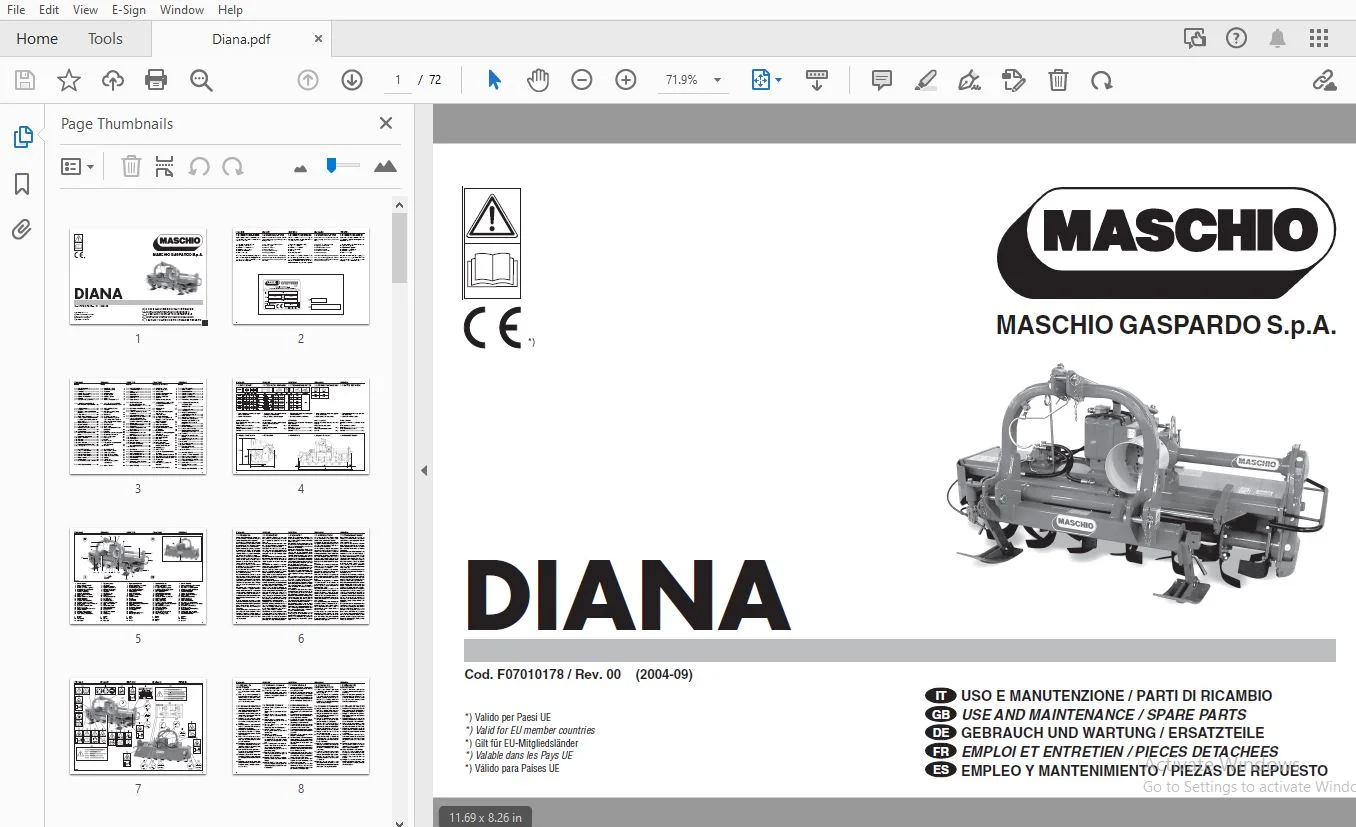Image resolution: width=1356 pixels, height=827 pixels.
Task: Go to previous page arrow
Action: click(308, 80)
